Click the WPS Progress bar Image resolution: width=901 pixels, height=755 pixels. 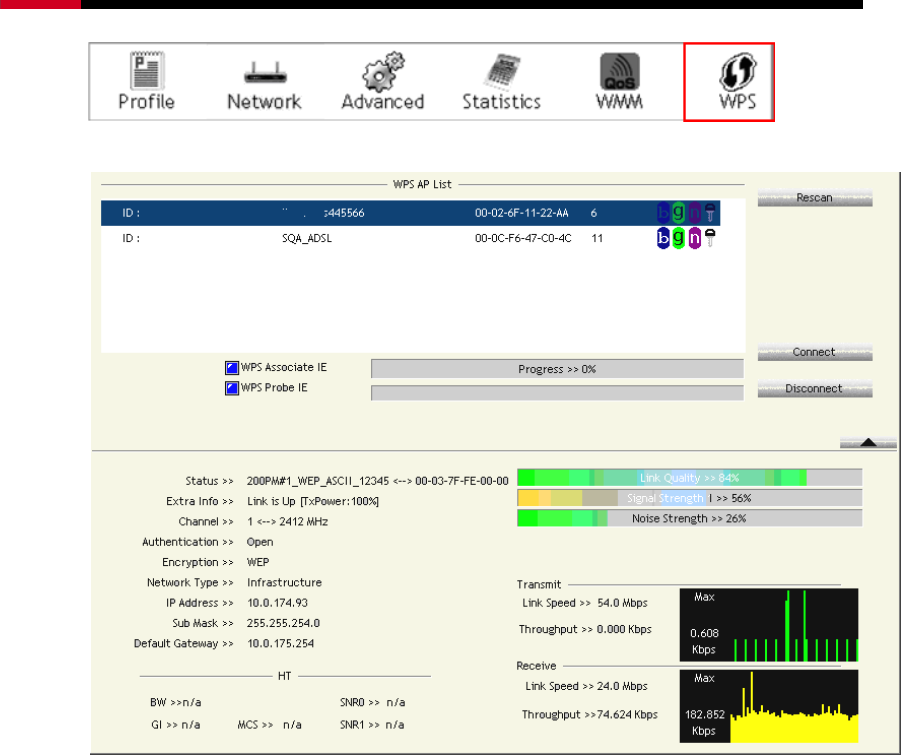click(557, 369)
